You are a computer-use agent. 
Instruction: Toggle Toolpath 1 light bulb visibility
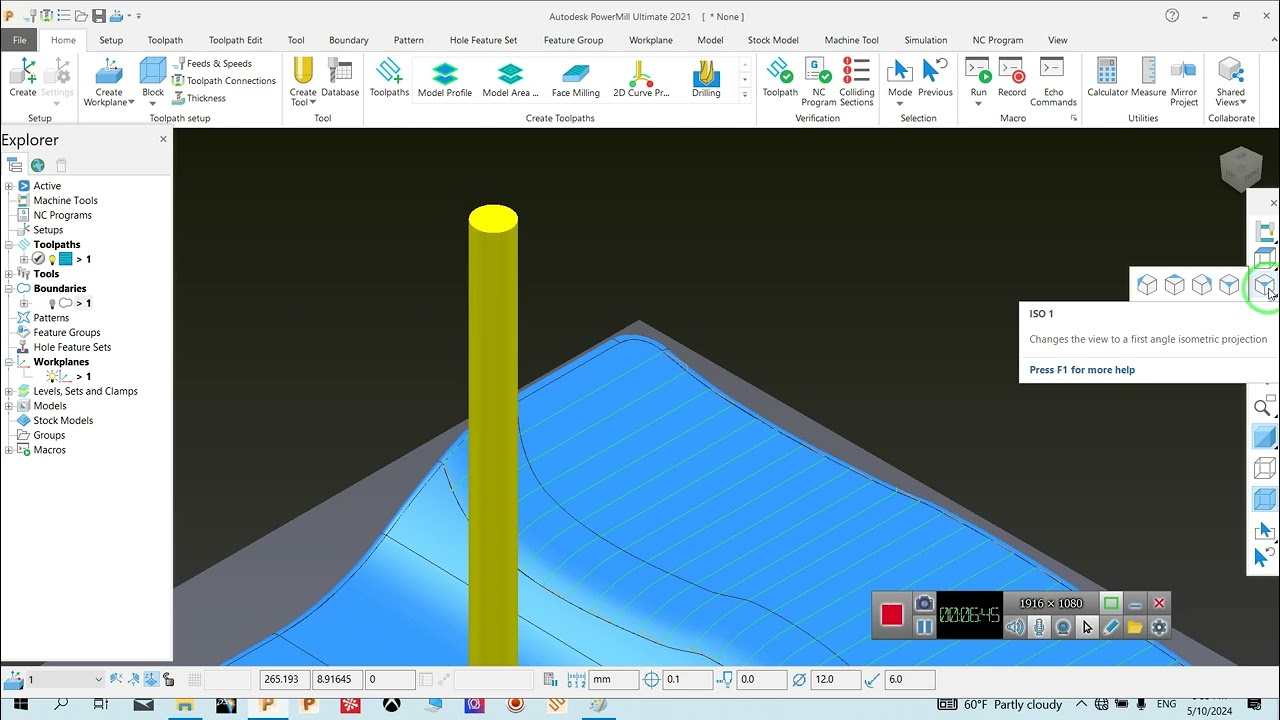click(51, 259)
